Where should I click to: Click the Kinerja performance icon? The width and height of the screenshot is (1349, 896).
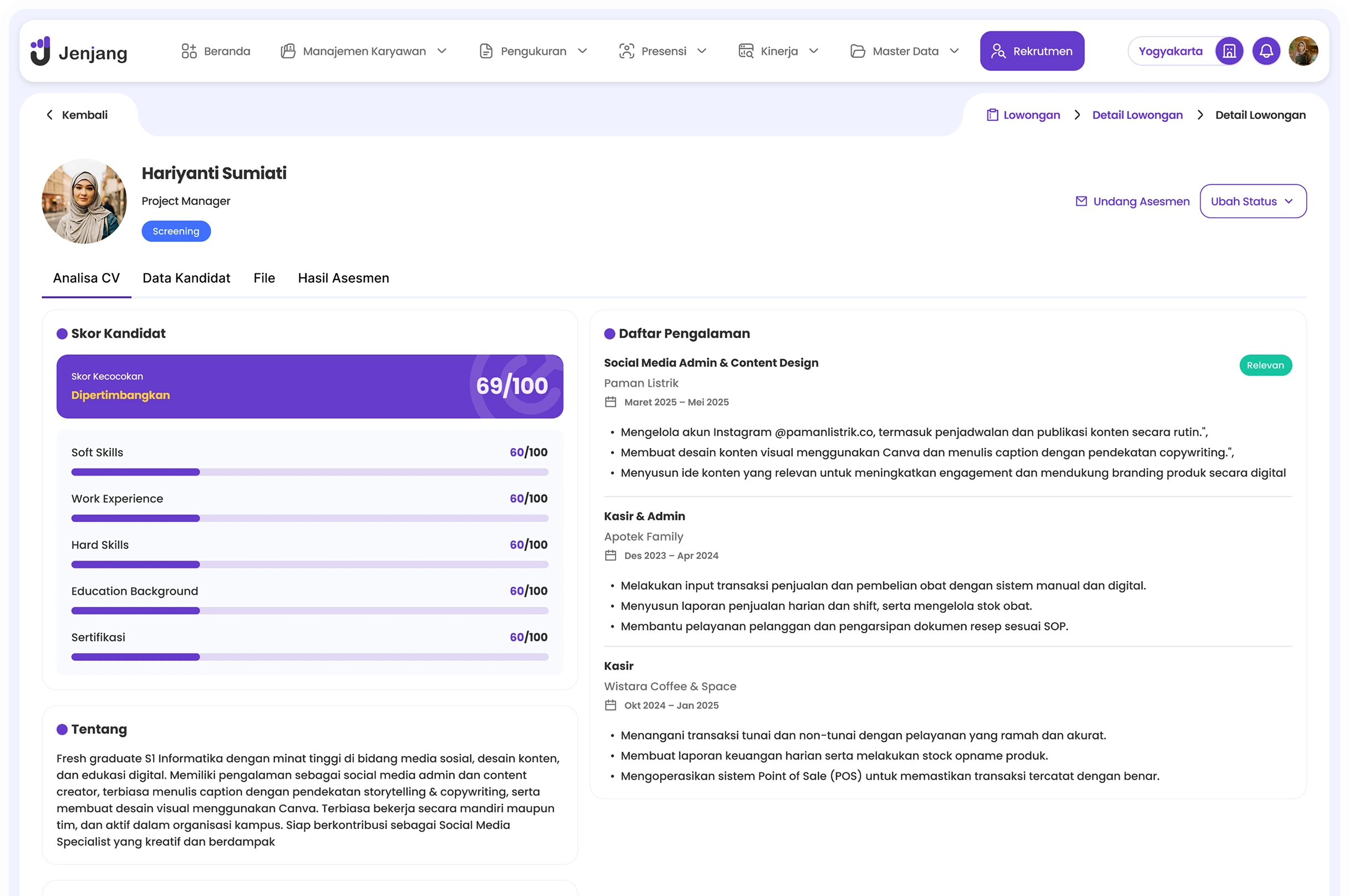click(x=745, y=52)
